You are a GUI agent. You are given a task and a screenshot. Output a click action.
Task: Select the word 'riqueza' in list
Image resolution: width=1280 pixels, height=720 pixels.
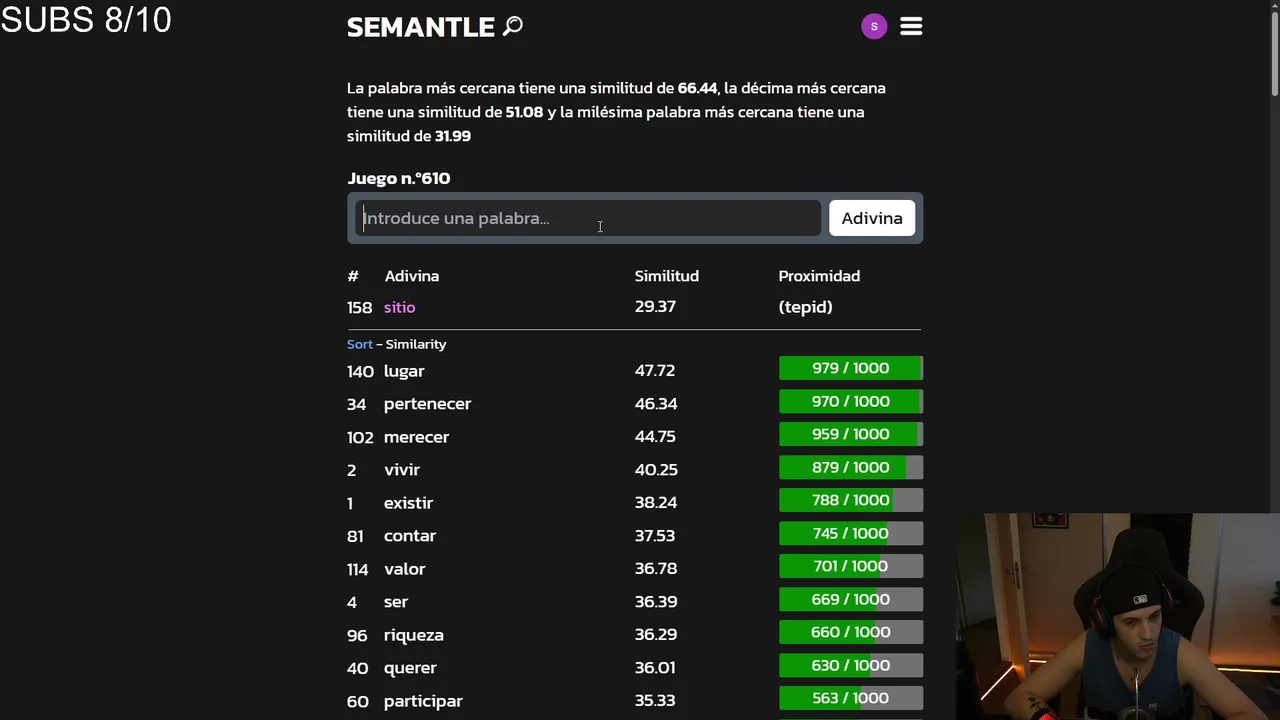coord(413,635)
